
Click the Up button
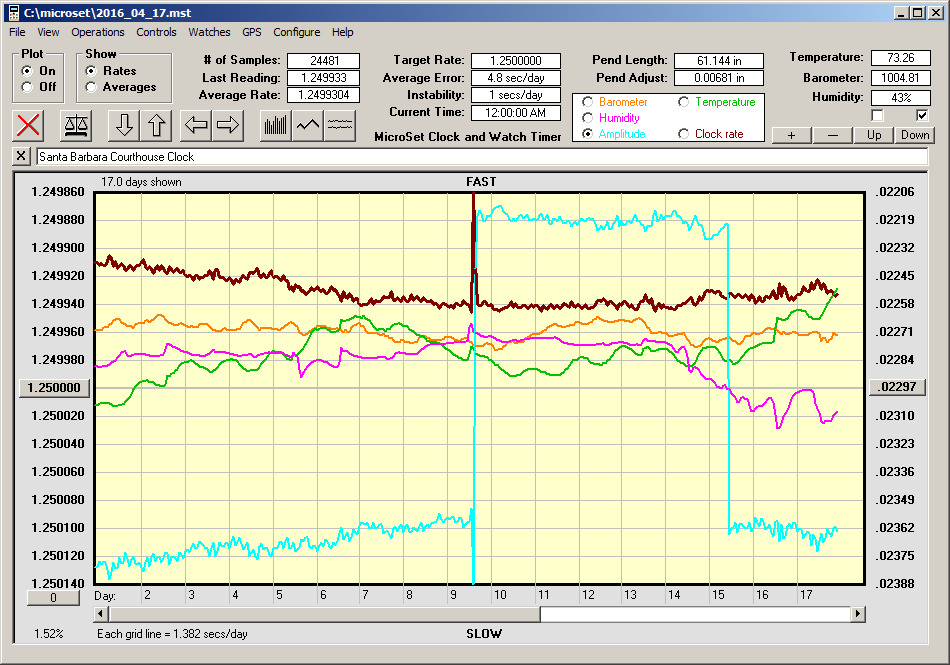click(874, 135)
